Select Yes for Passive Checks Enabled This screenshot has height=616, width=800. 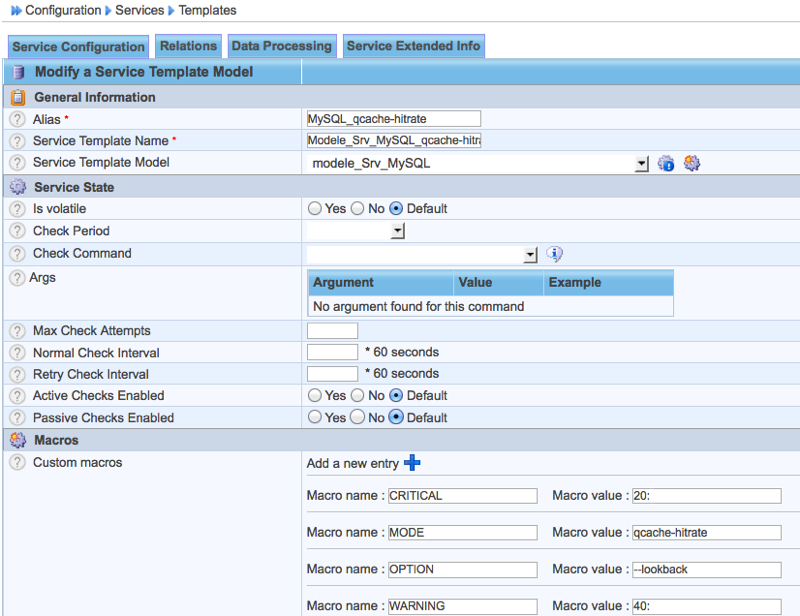tap(315, 418)
